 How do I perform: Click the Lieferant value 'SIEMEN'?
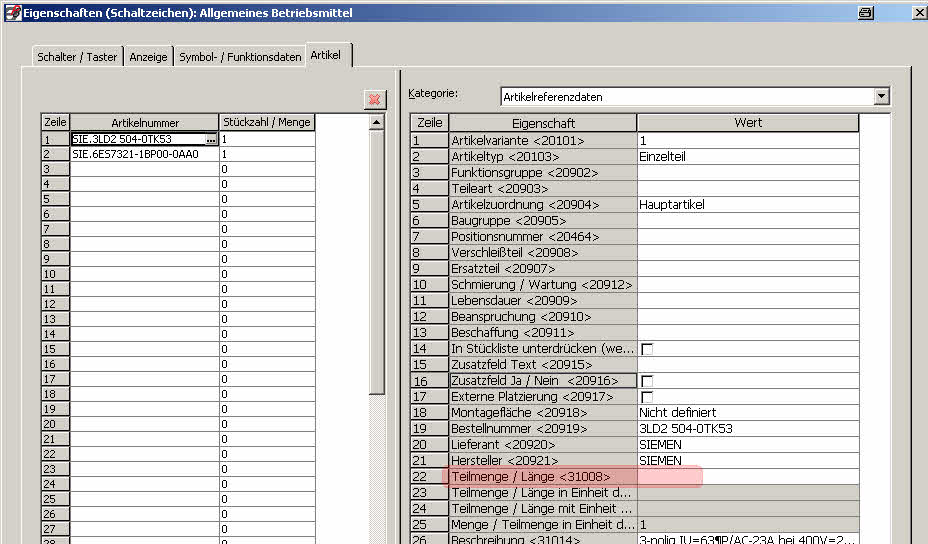(748, 444)
